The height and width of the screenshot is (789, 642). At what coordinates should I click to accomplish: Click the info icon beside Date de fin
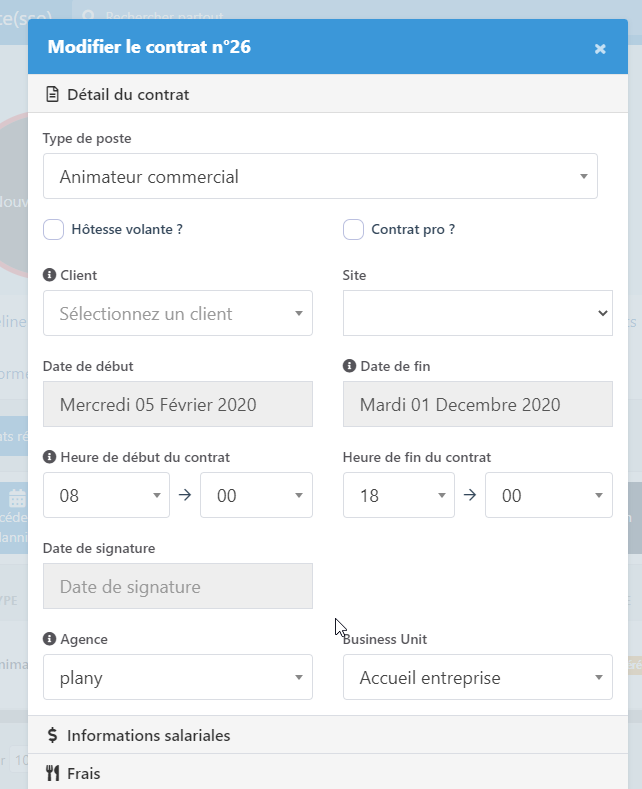[x=349, y=366]
